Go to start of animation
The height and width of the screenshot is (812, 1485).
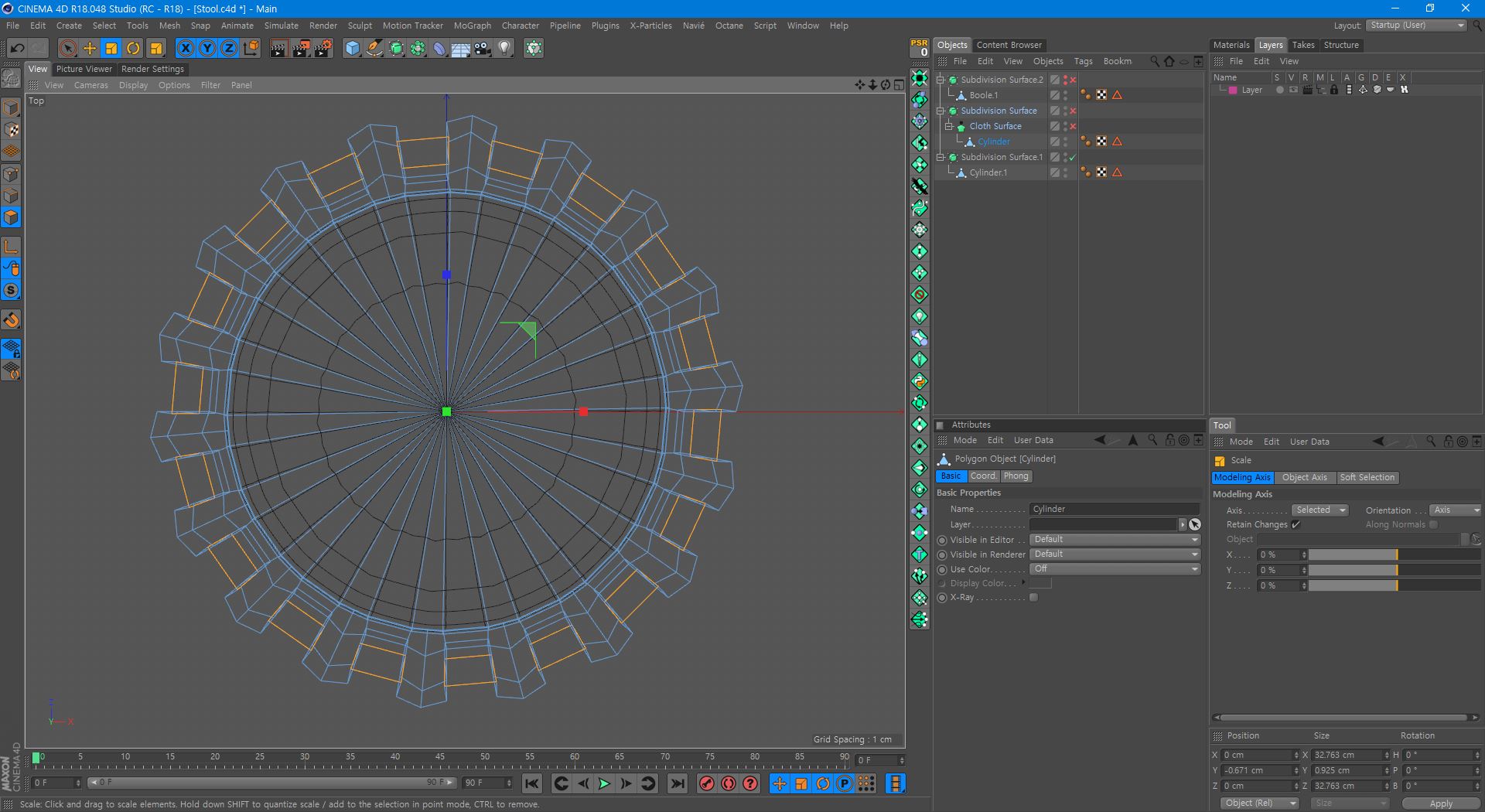(532, 783)
